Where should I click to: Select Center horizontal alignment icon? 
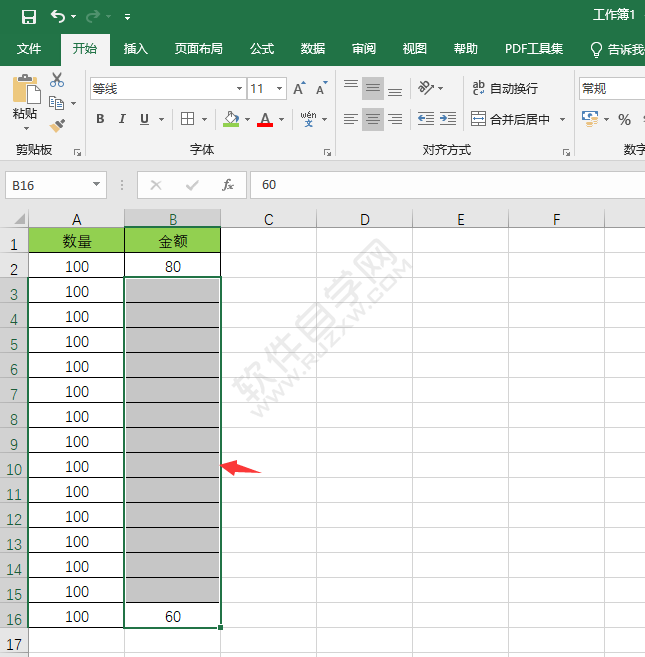click(373, 119)
